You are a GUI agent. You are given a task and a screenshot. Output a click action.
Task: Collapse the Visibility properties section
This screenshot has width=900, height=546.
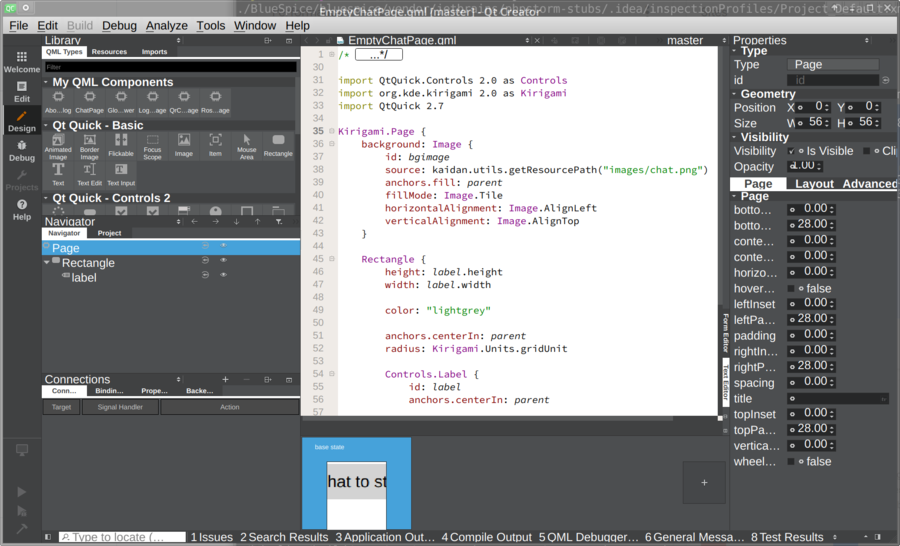pyautogui.click(x=734, y=137)
